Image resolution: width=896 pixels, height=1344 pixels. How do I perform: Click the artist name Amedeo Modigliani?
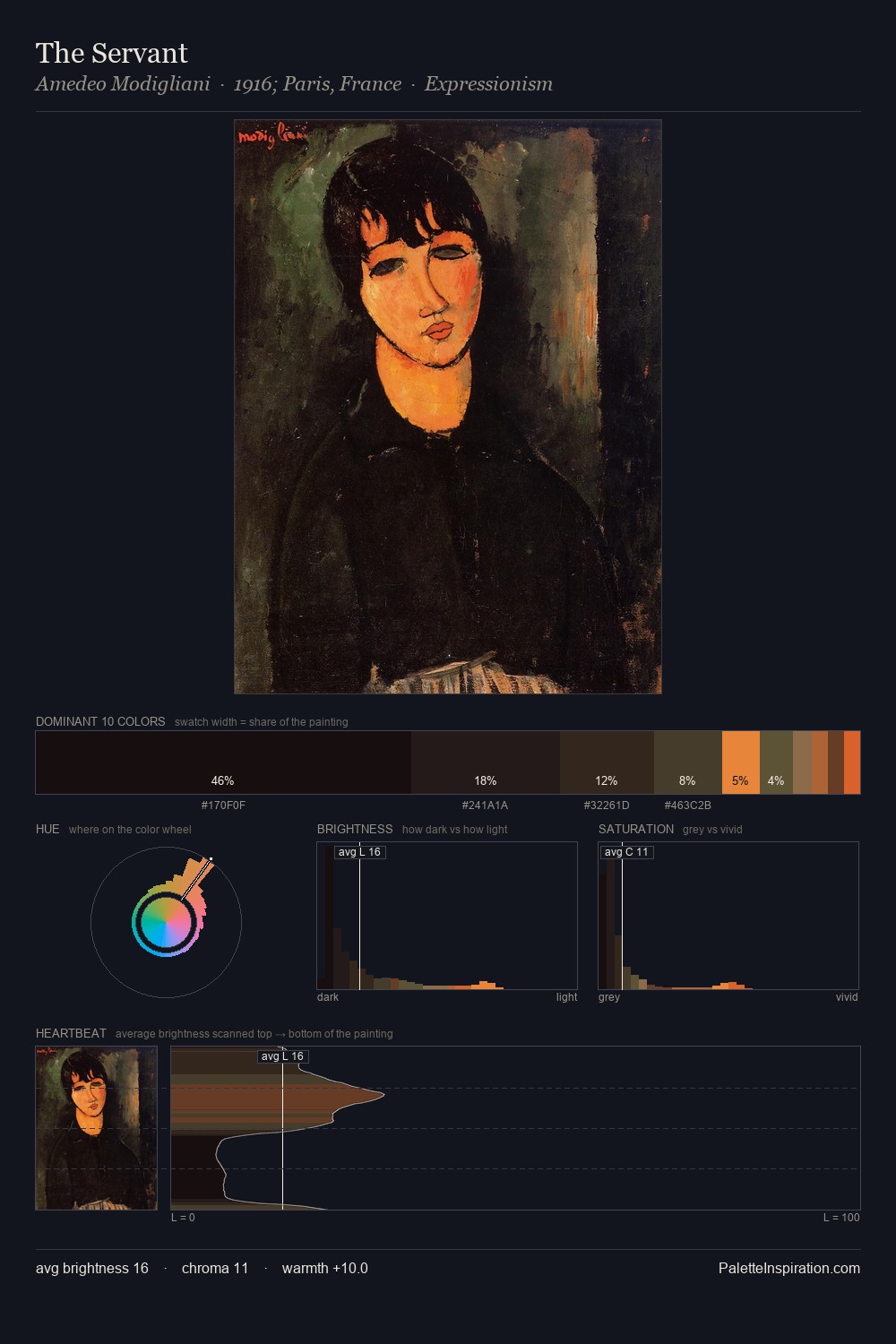pos(123,84)
